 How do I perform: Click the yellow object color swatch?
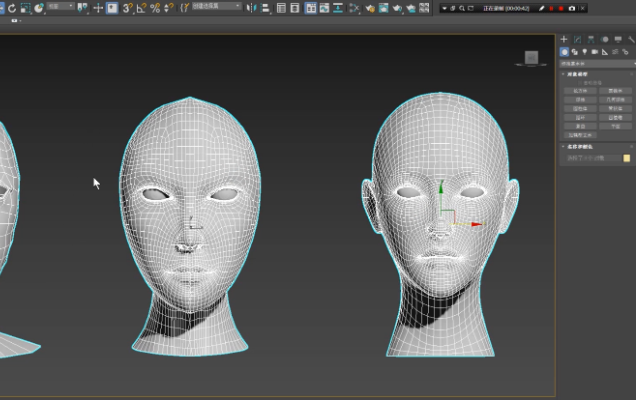click(627, 158)
